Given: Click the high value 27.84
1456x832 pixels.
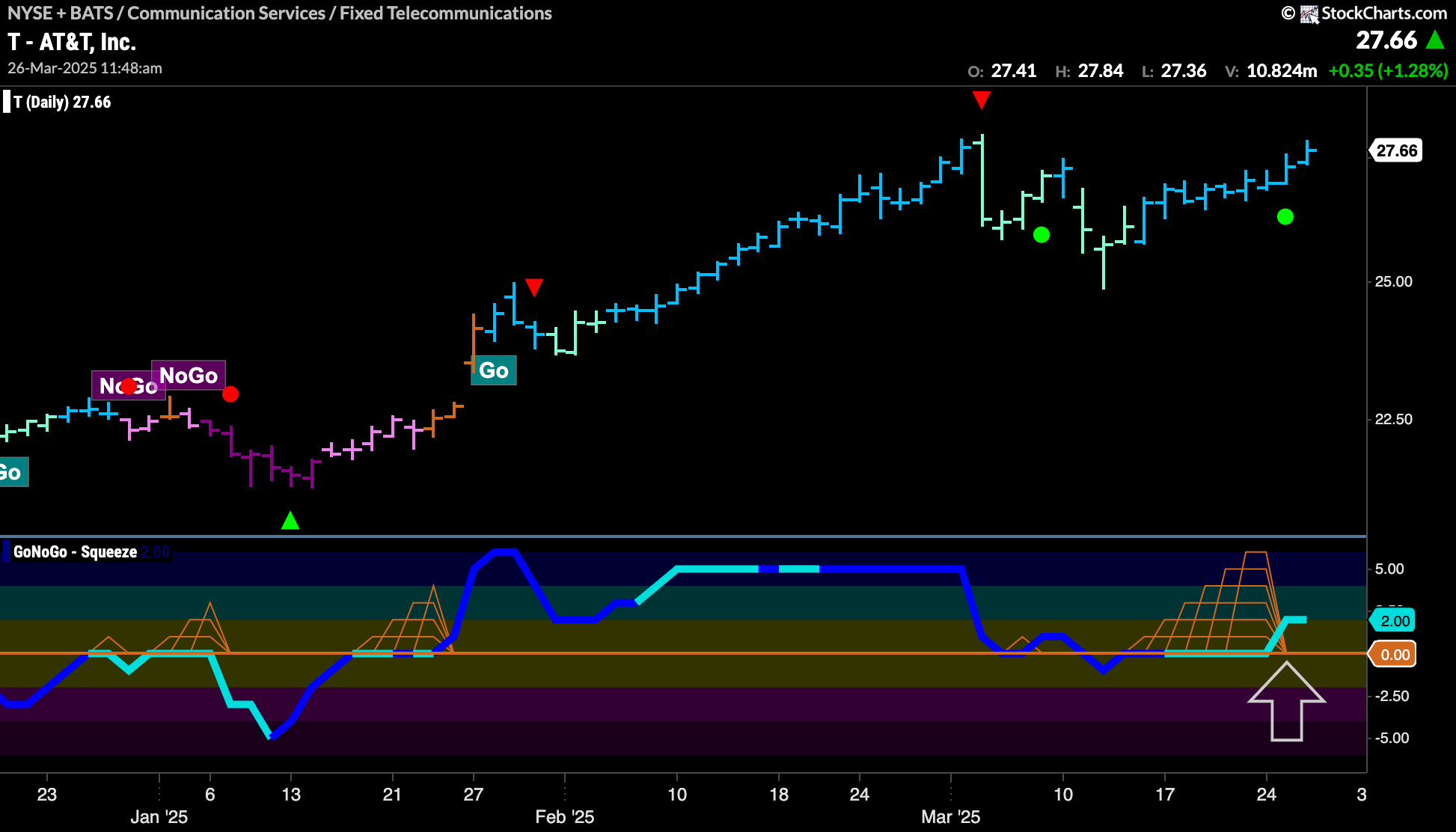Looking at the screenshot, I should (1101, 71).
